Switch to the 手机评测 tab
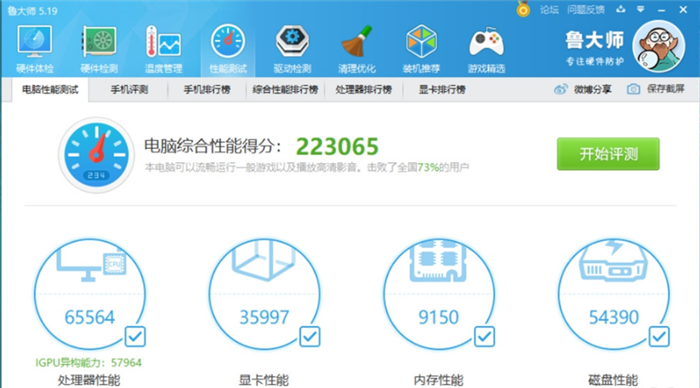The image size is (700, 388). [129, 90]
